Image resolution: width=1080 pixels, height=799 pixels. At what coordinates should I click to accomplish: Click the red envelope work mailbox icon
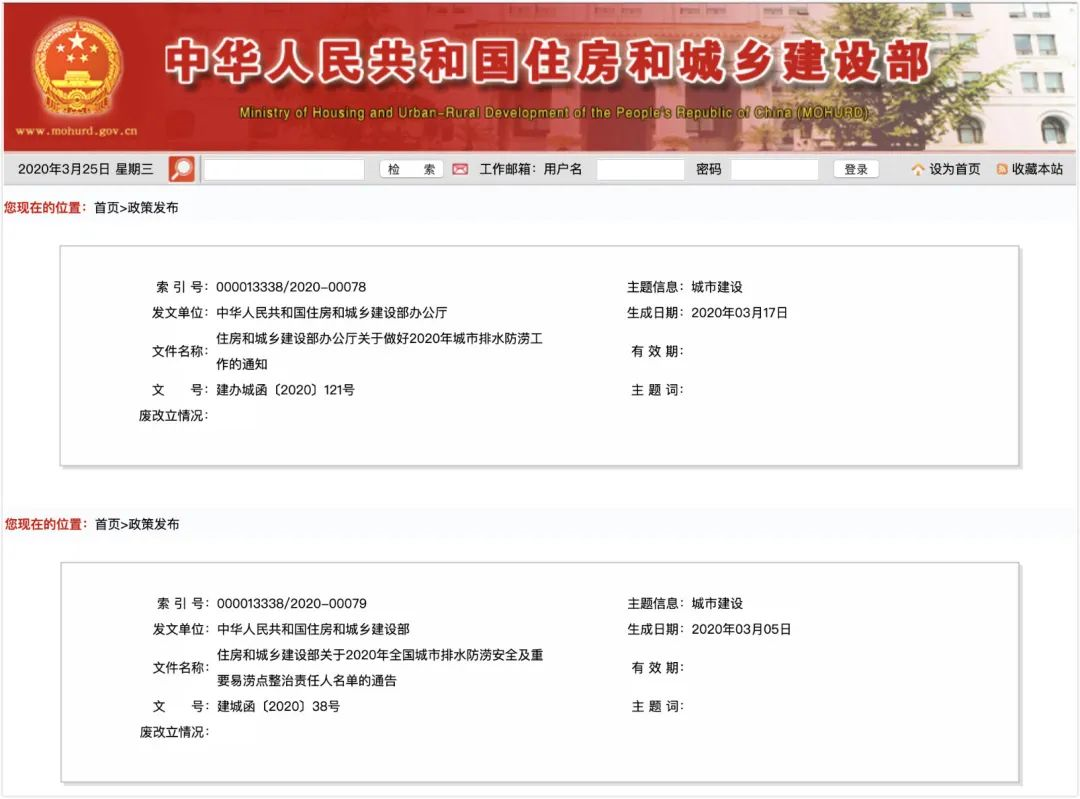point(460,169)
